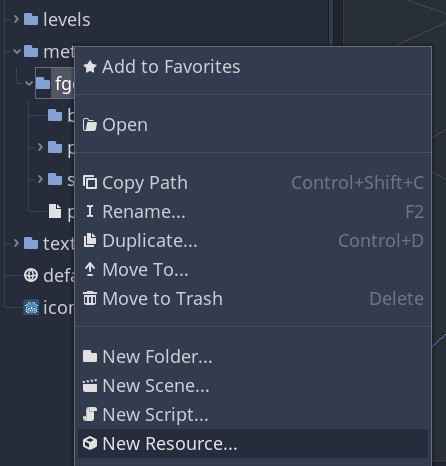The height and width of the screenshot is (466, 446).
Task: Click the New Resource cube icon
Action: (90, 443)
